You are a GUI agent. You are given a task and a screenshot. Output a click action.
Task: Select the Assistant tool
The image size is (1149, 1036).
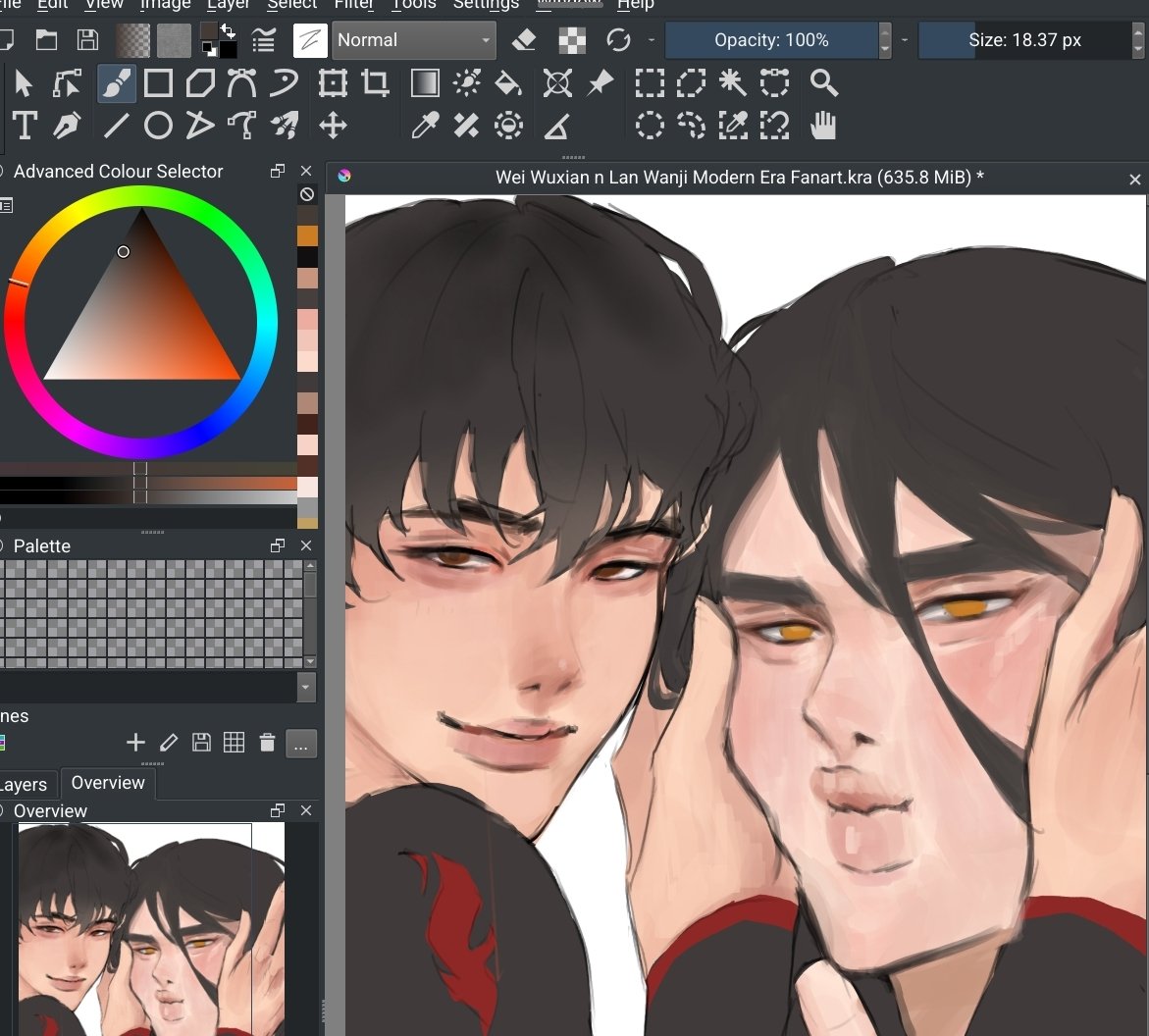tap(557, 83)
